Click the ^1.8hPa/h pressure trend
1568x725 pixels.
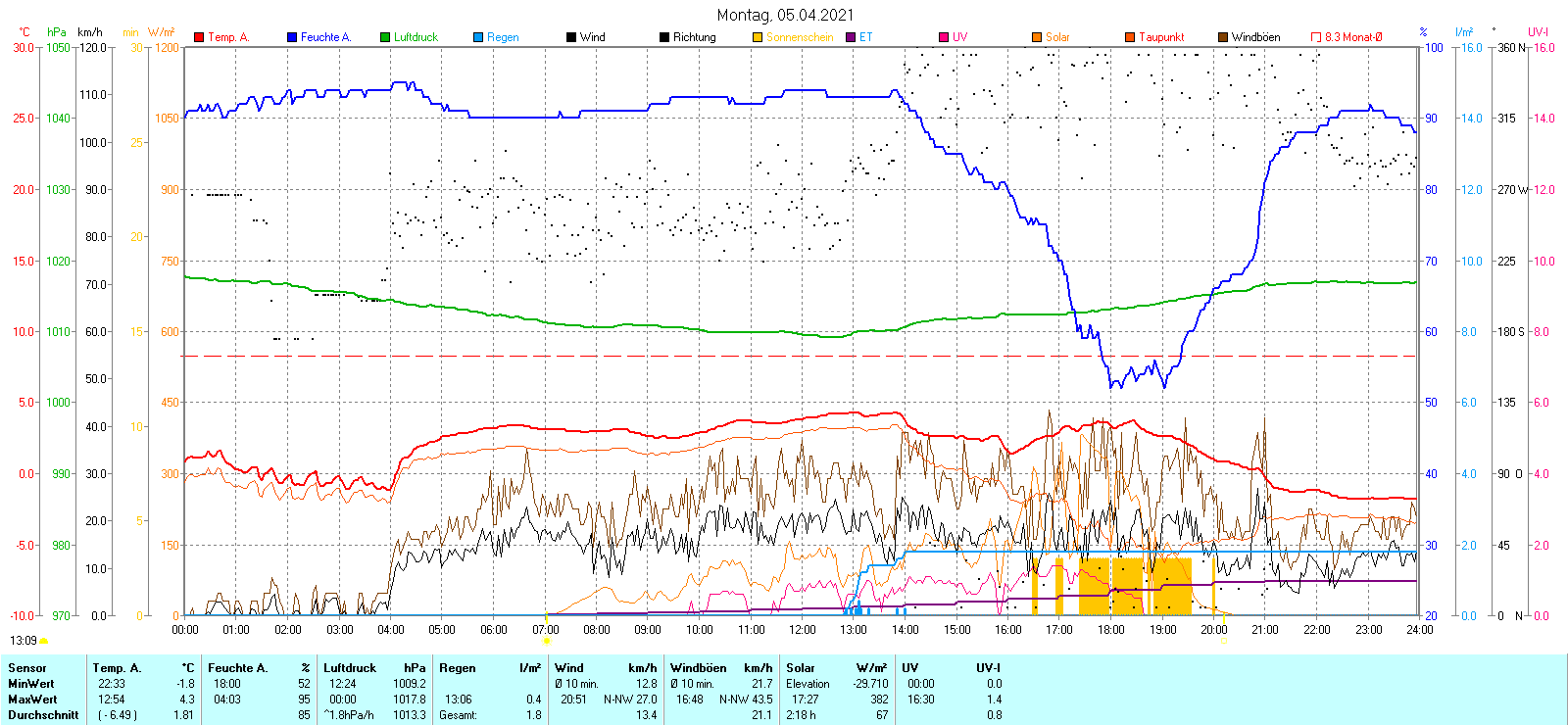(350, 715)
